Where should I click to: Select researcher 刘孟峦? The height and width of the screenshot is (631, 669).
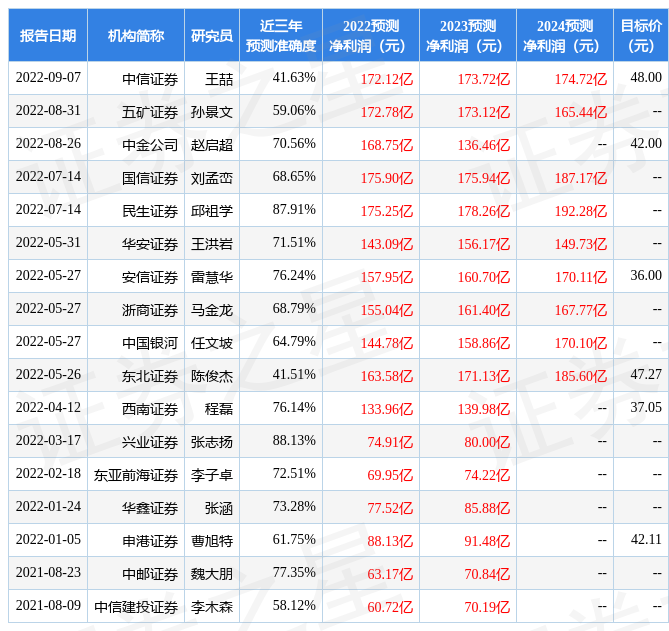tap(212, 178)
